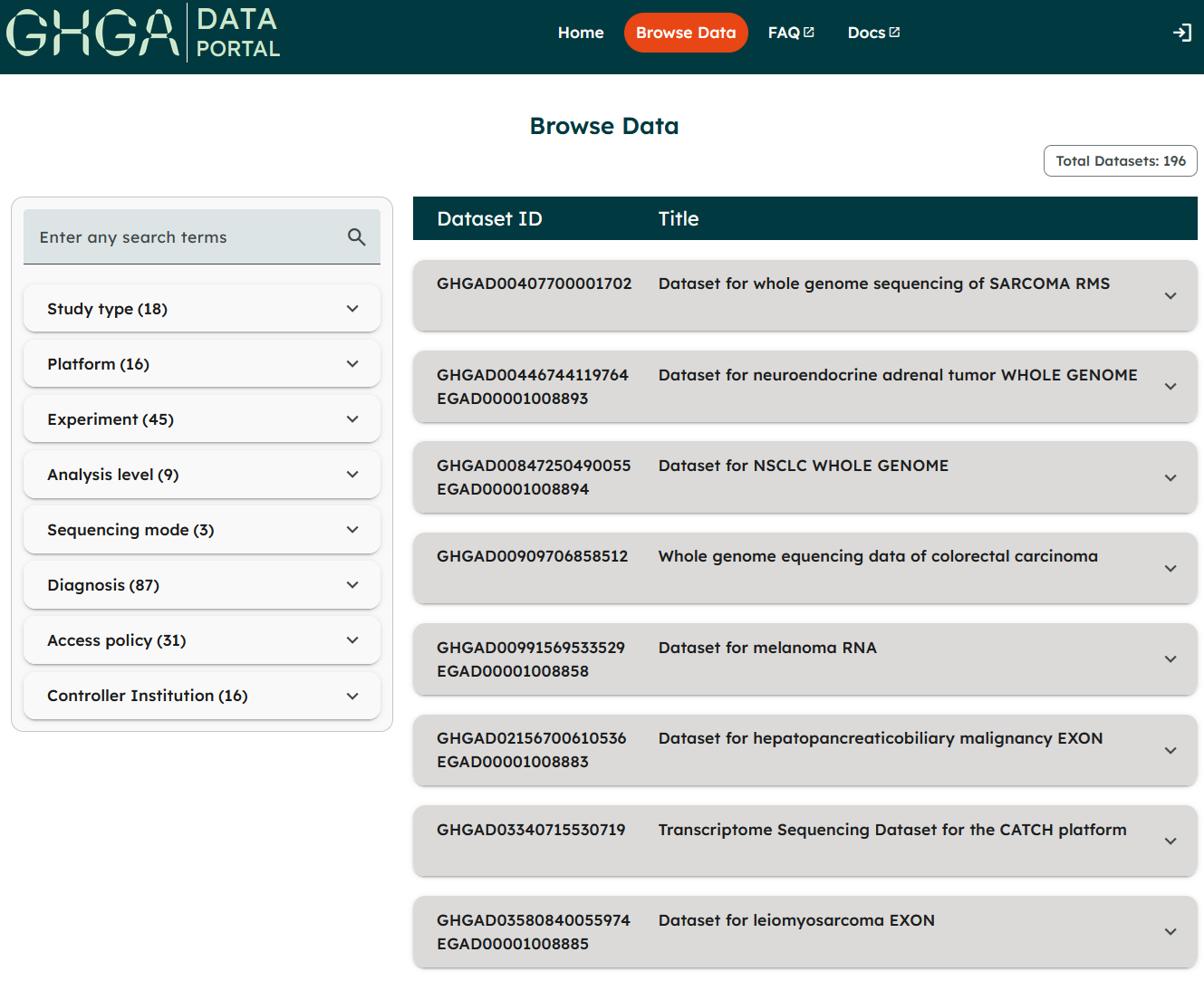Expand SARCOMA RMS dataset row chevron
This screenshot has height=981, width=1204.
click(1170, 296)
